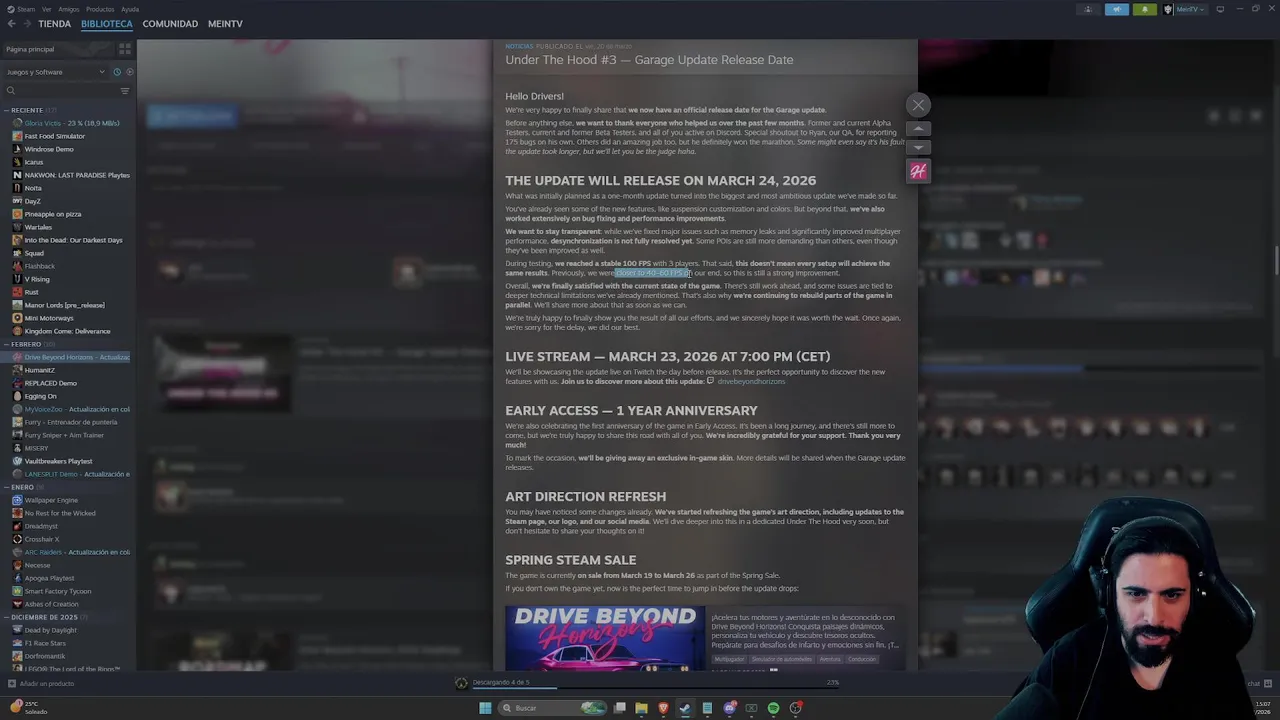
Task: Click the Wallpaper Engine icon
Action: coord(17,500)
